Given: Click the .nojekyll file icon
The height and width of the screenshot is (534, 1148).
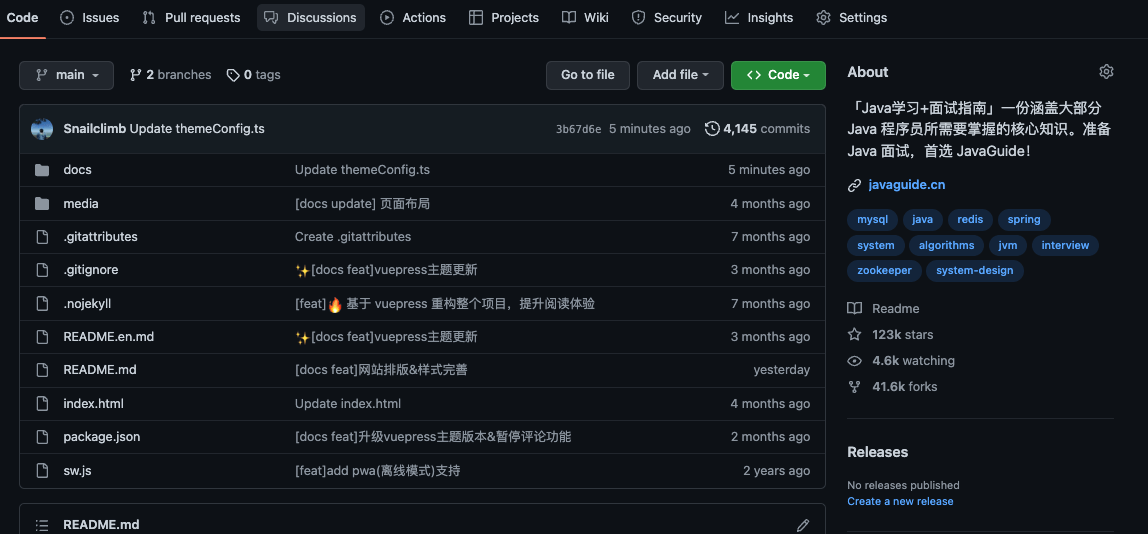Looking at the screenshot, I should 42,303.
